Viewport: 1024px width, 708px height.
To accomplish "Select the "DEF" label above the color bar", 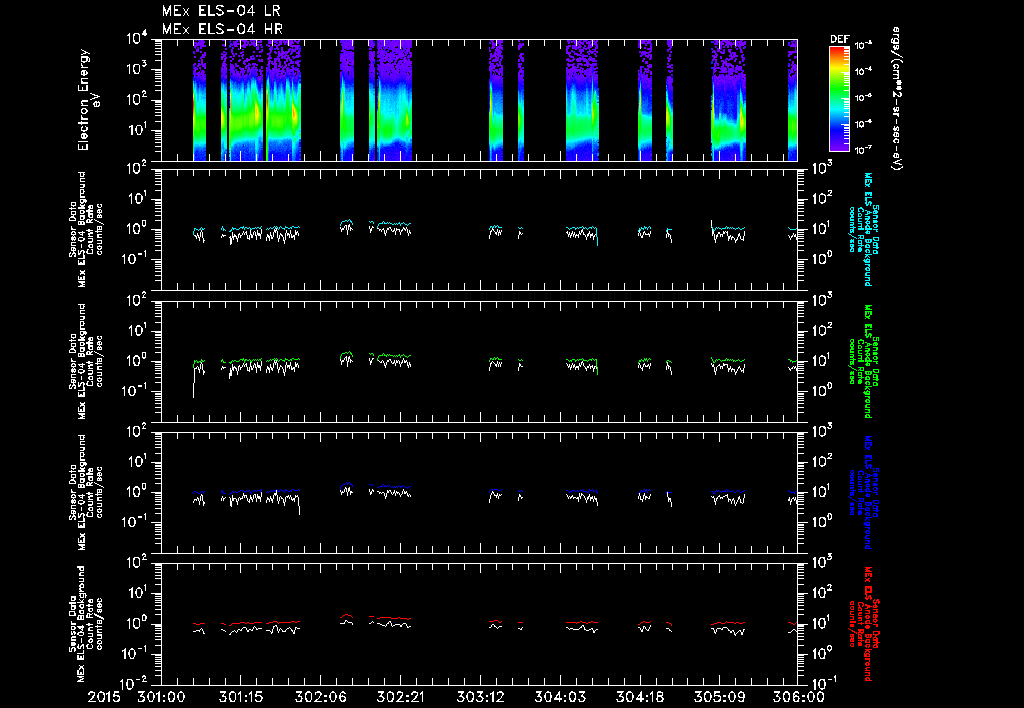I will 839,39.
